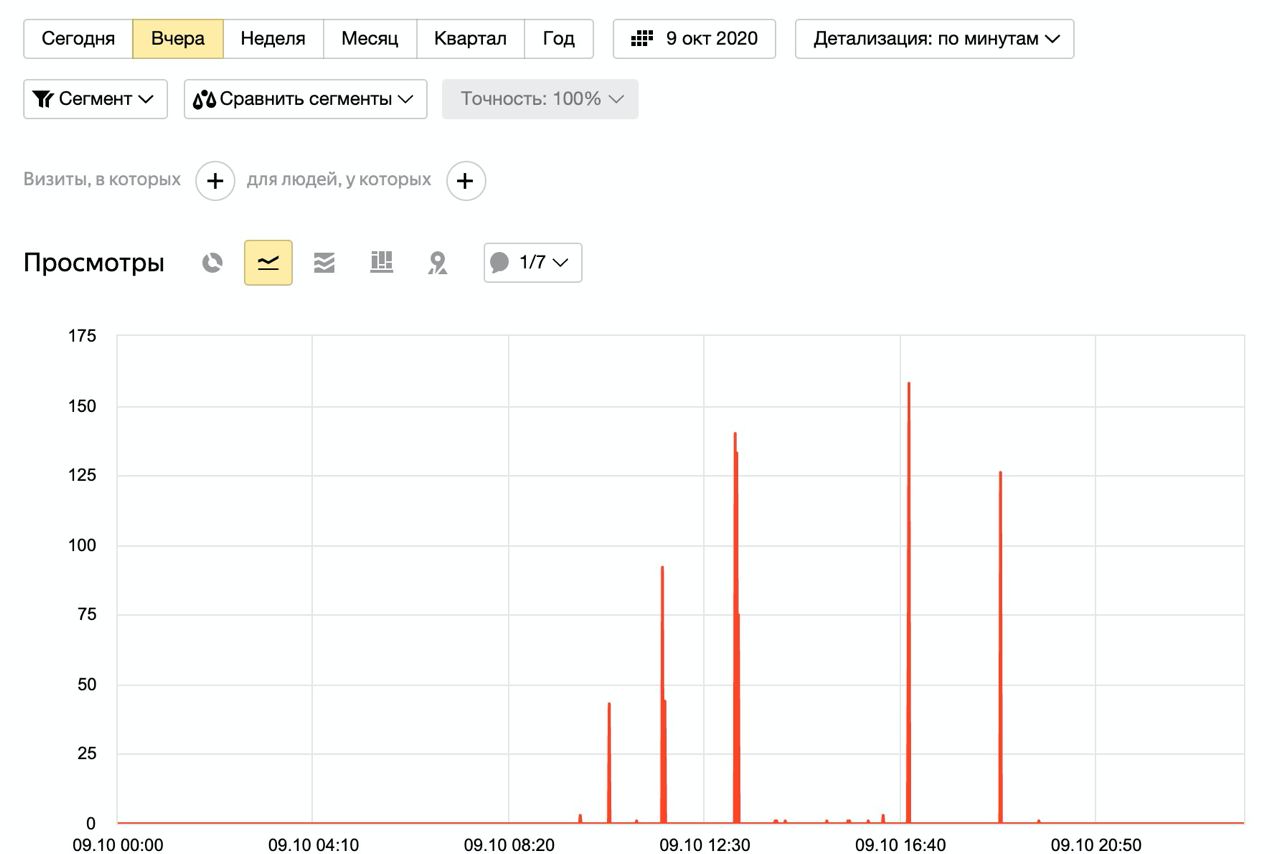Click the calendar grid icon

tap(642, 39)
